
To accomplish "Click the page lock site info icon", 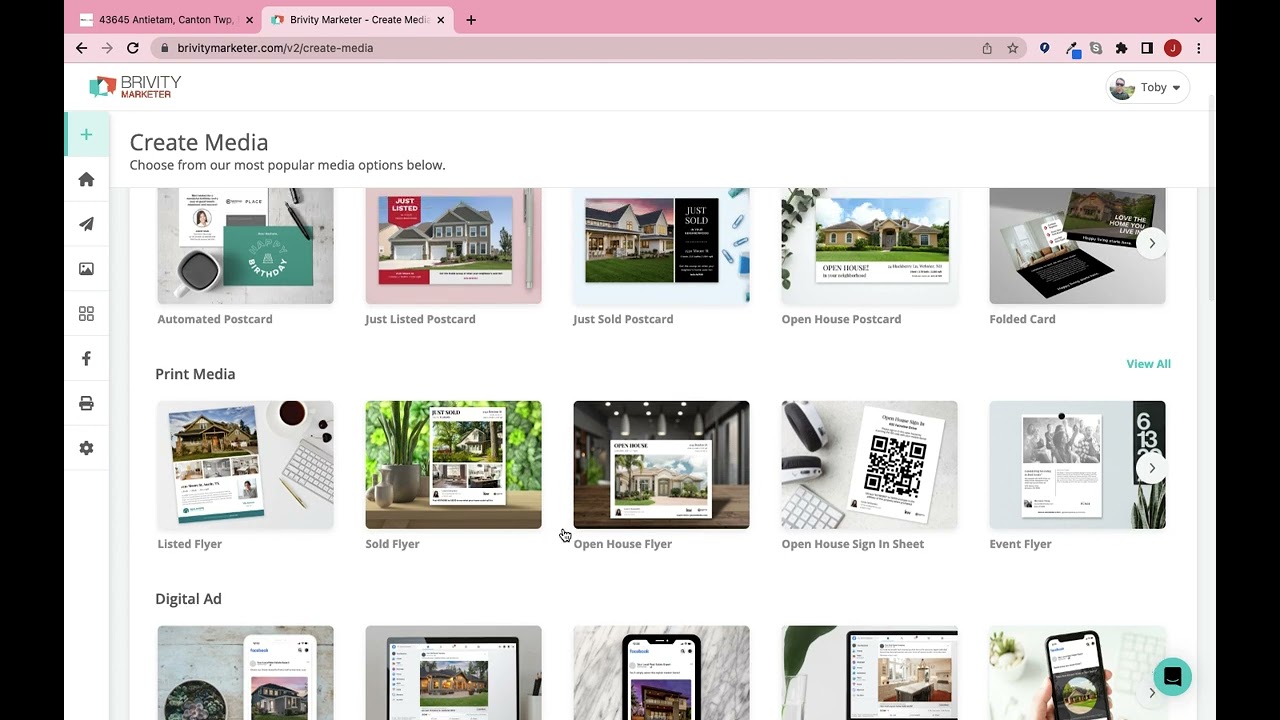I will click(164, 48).
